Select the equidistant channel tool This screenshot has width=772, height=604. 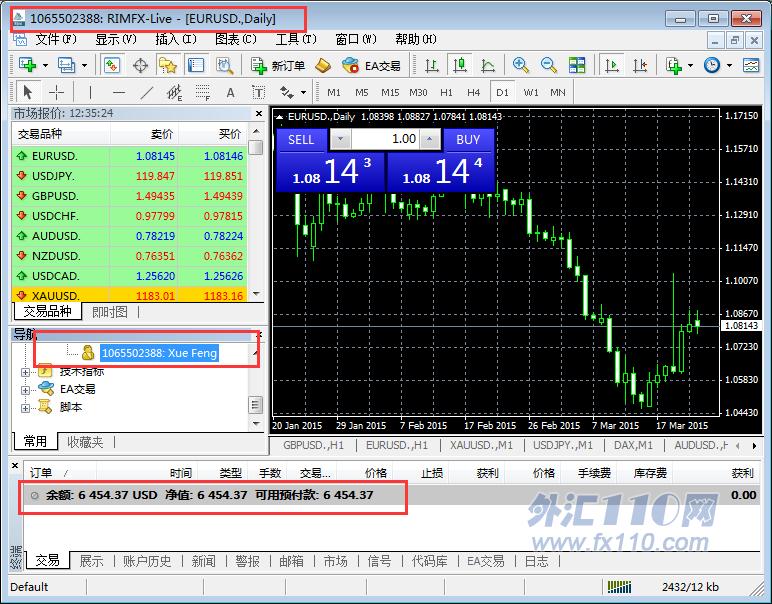click(175, 92)
